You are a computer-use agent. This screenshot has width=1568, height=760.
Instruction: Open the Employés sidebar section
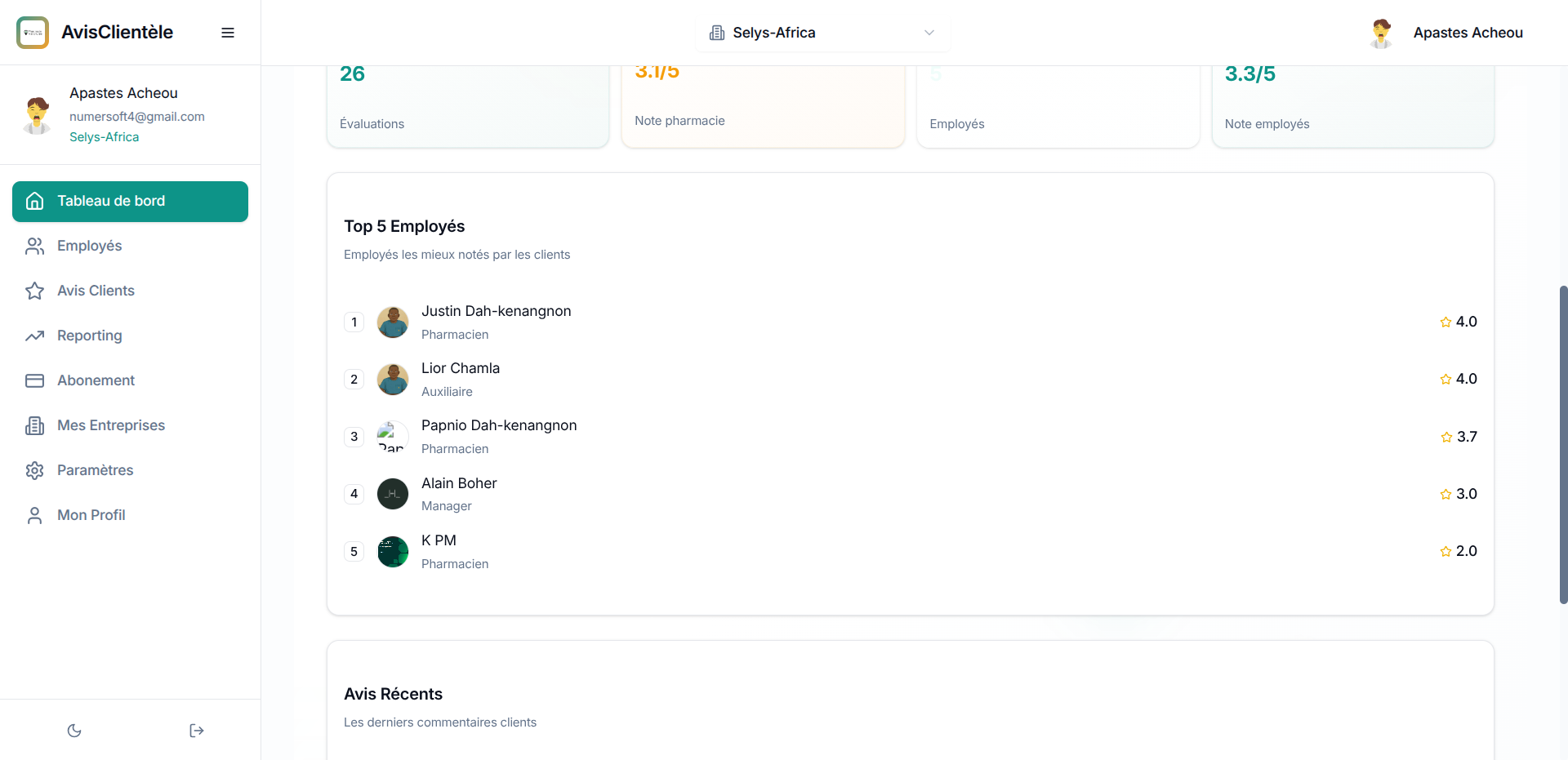tap(89, 246)
